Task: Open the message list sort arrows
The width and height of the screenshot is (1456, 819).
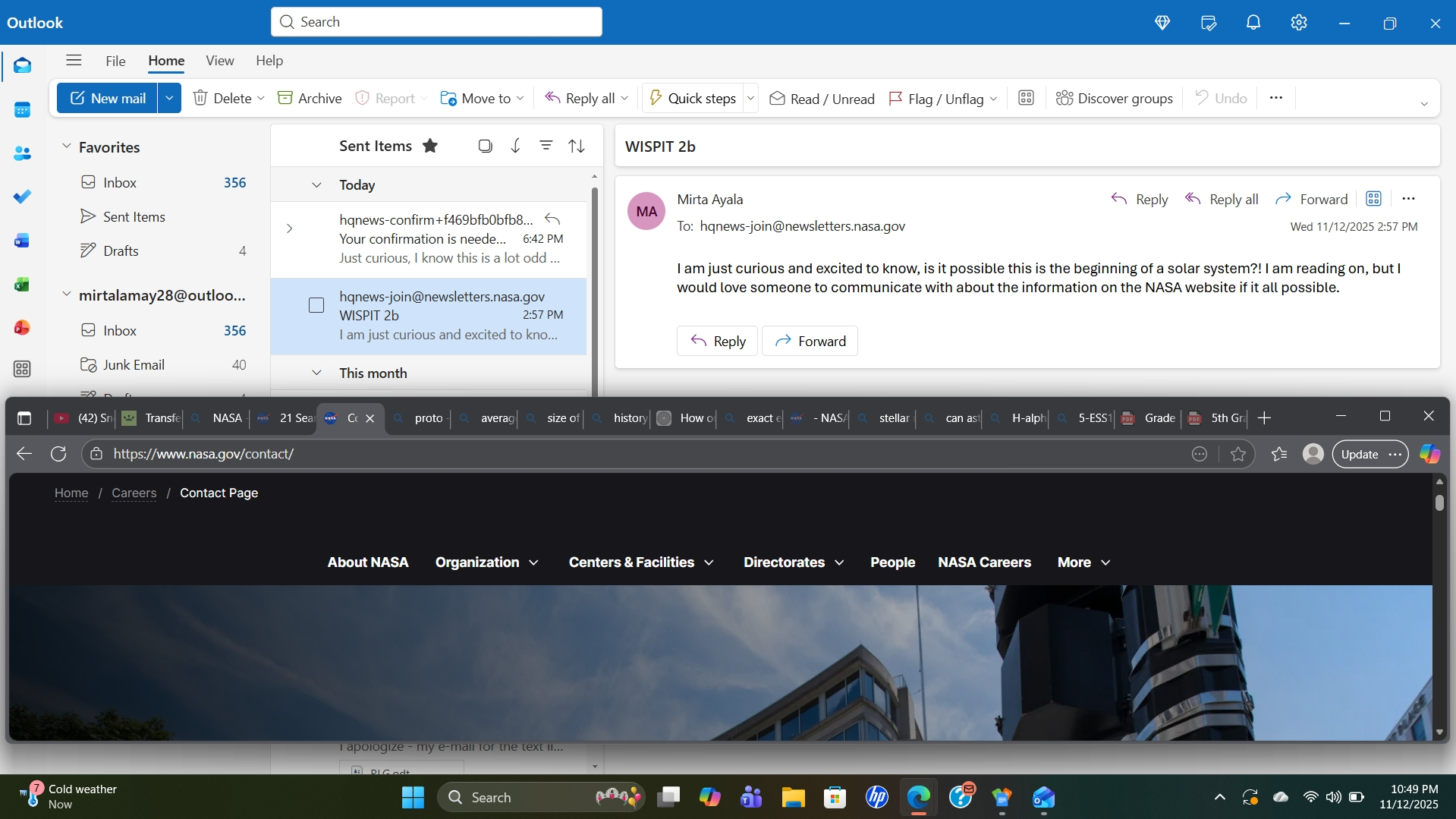Action: pyautogui.click(x=577, y=146)
